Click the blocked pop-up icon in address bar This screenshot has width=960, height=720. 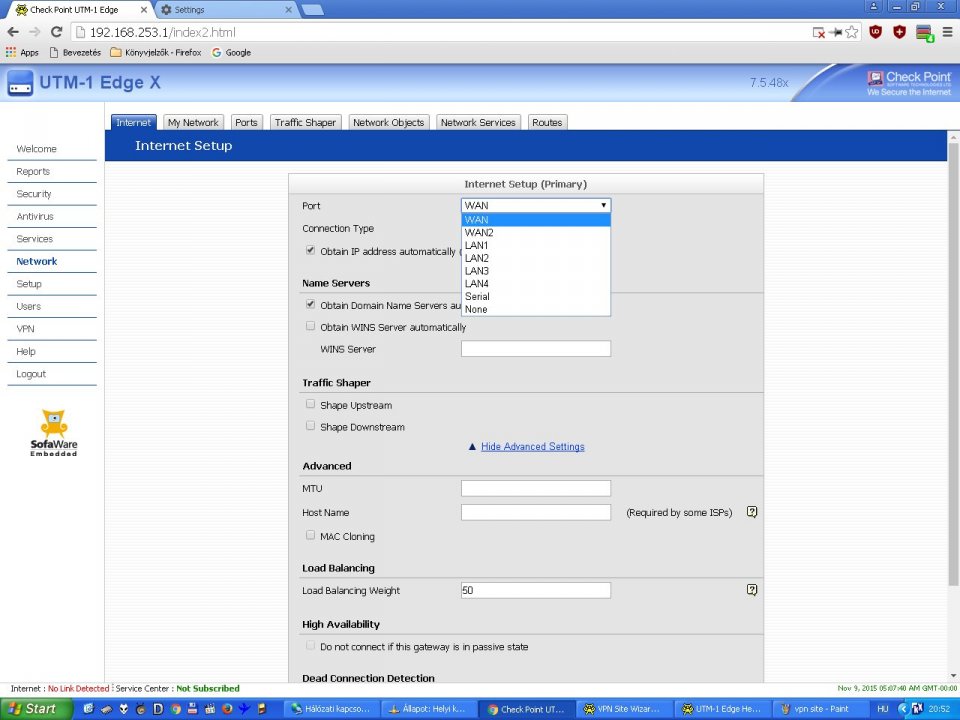point(819,32)
